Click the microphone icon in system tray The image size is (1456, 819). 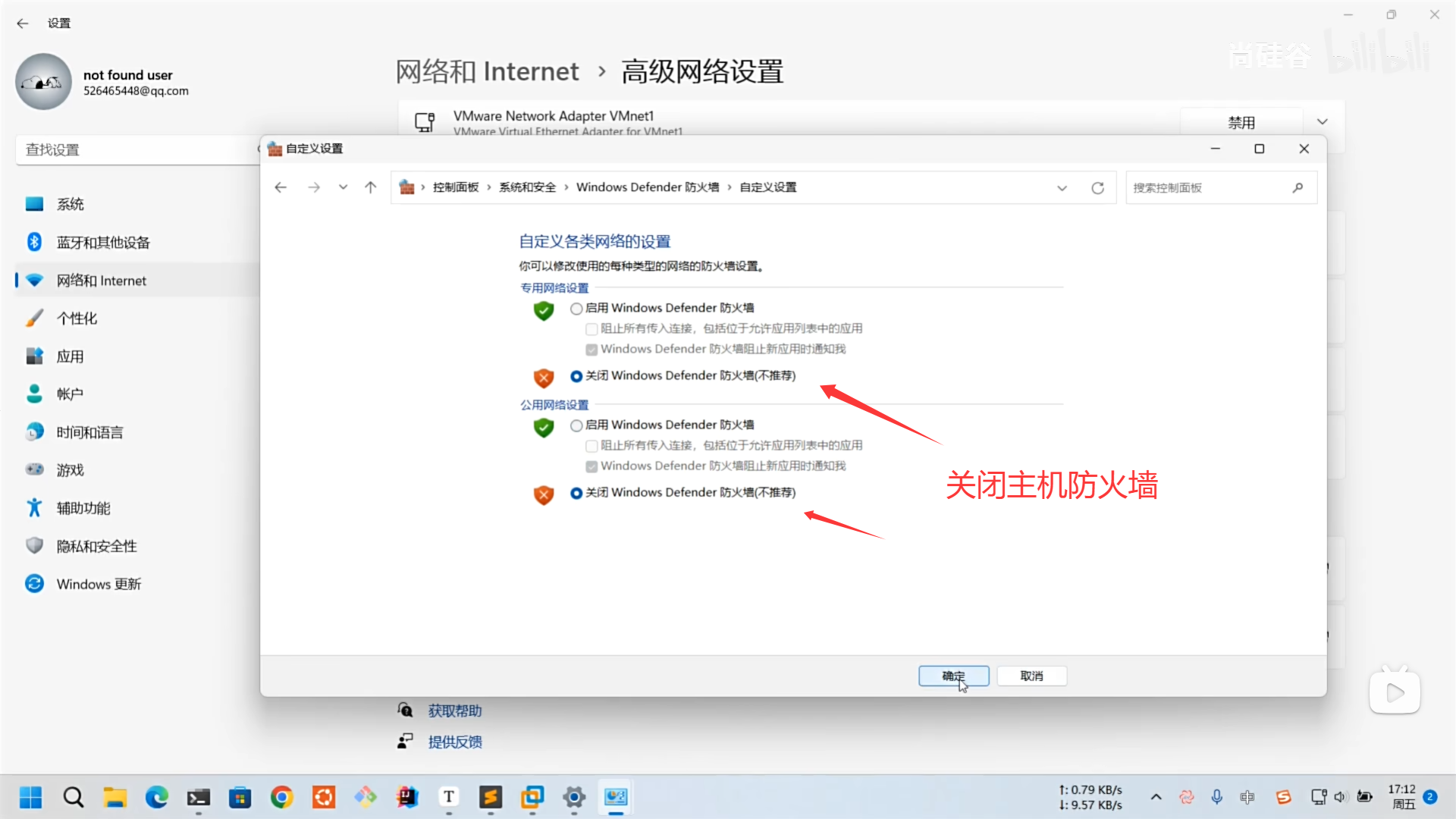tap(1216, 797)
